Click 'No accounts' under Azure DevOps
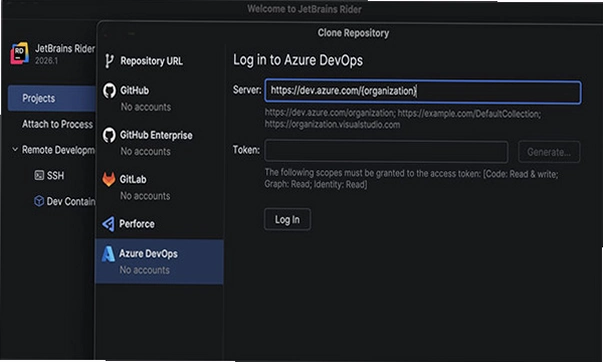 144,270
